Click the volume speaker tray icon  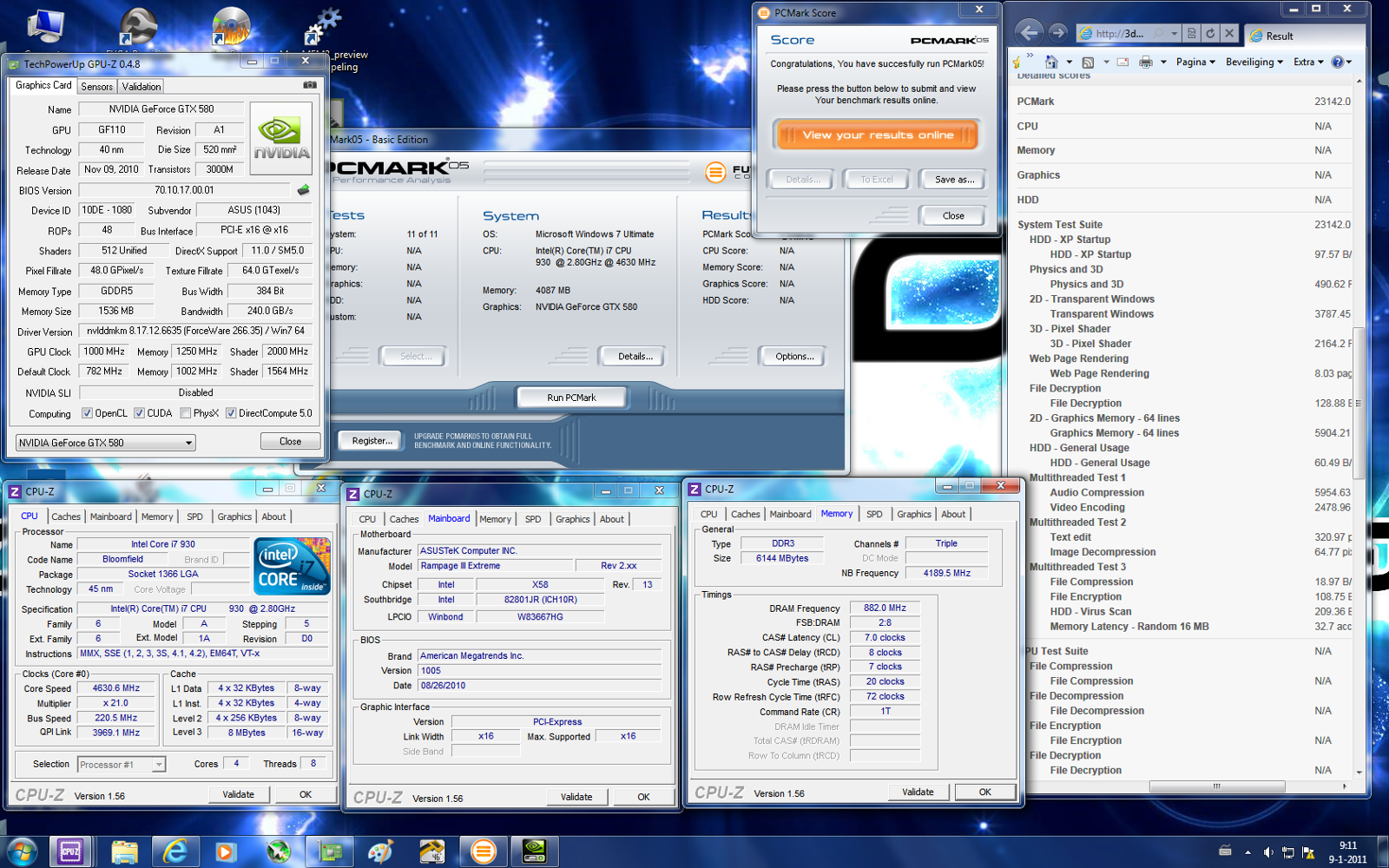pos(1268,852)
